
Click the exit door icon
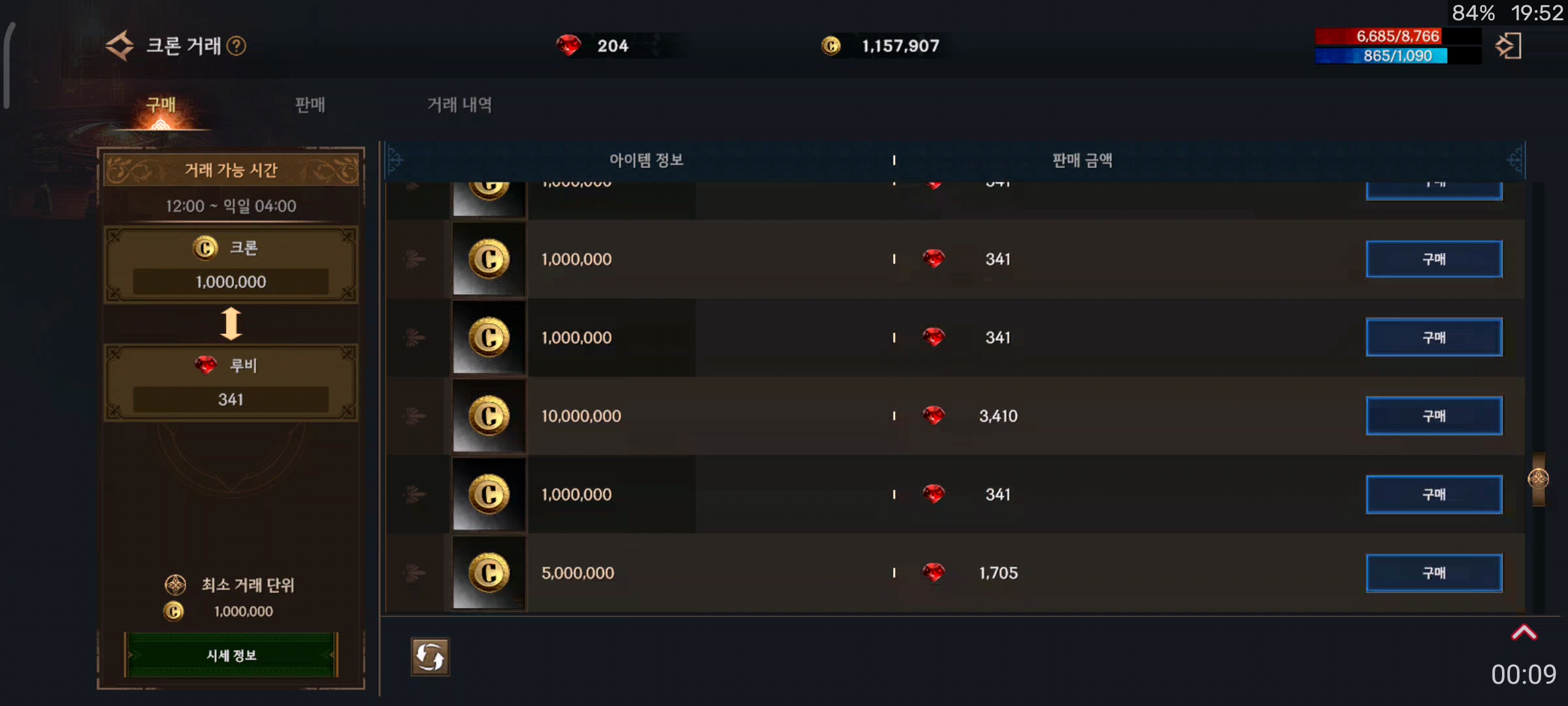click(x=1509, y=46)
